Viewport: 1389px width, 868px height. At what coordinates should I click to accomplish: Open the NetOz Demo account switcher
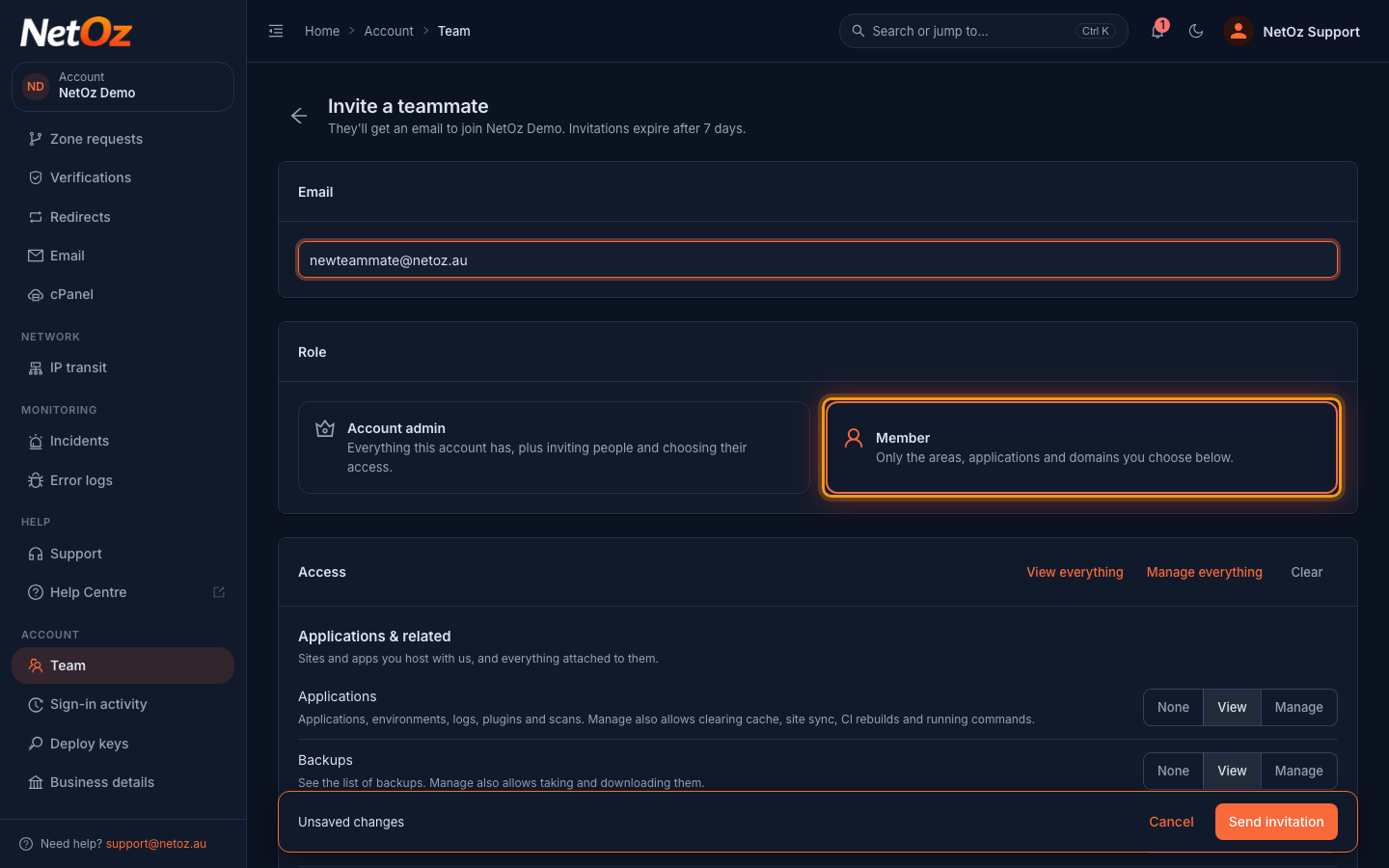point(123,87)
